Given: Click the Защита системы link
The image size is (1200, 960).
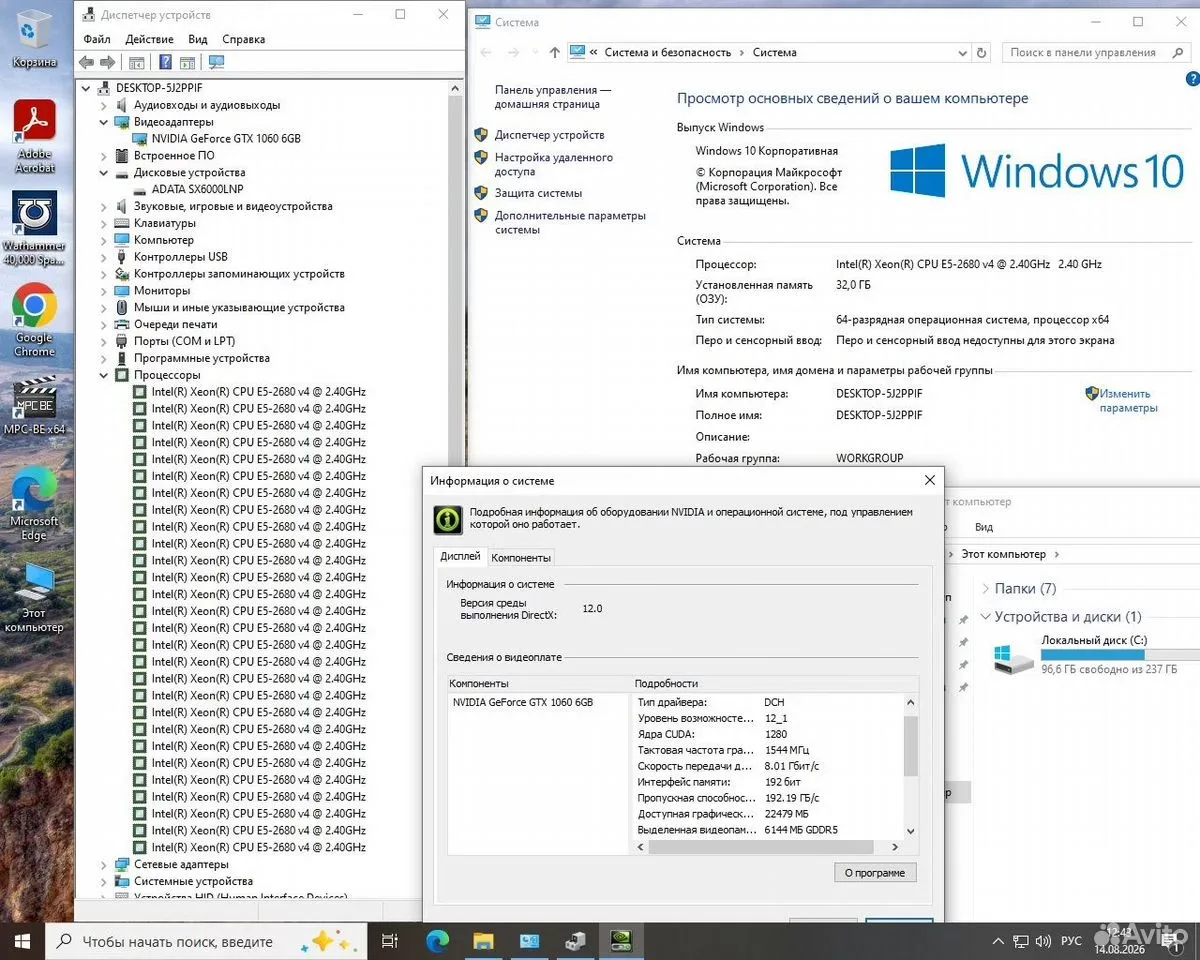Looking at the screenshot, I should (538, 193).
